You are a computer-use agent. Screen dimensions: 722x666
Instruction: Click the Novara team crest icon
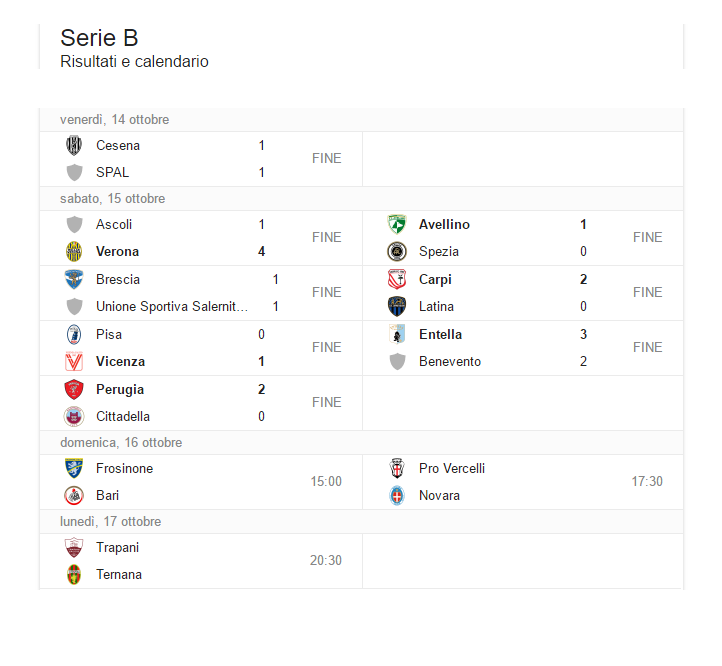coord(397,495)
